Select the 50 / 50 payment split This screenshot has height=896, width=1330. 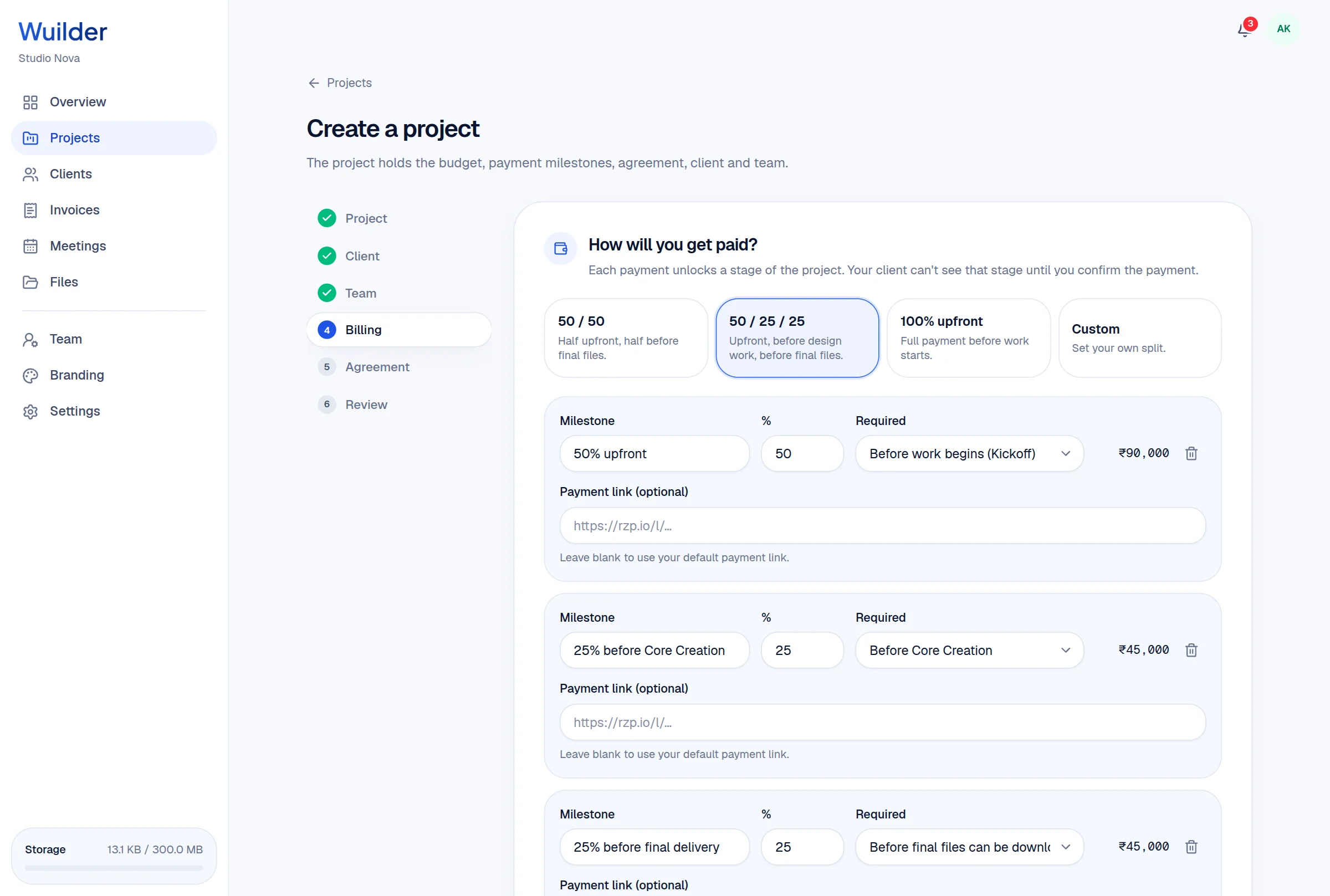[x=626, y=338]
